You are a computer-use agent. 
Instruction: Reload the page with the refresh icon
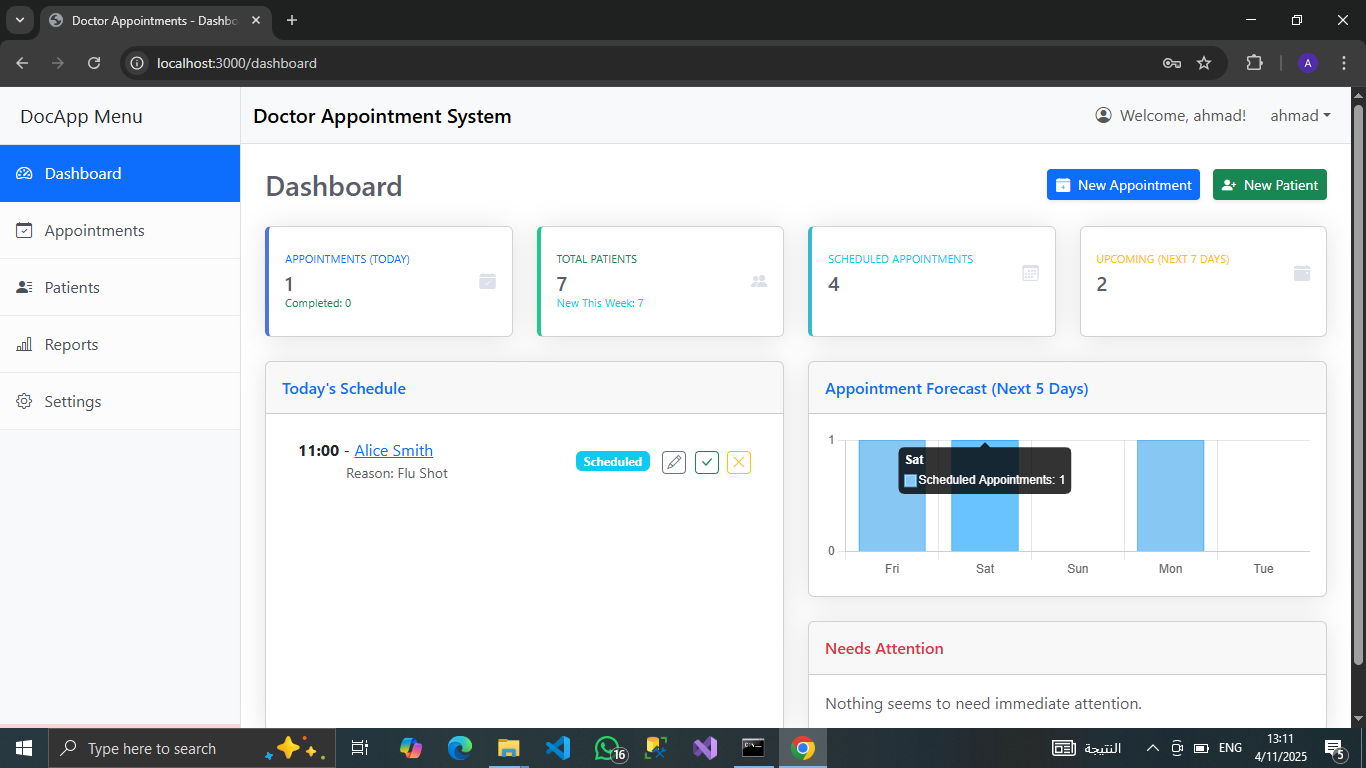point(94,63)
